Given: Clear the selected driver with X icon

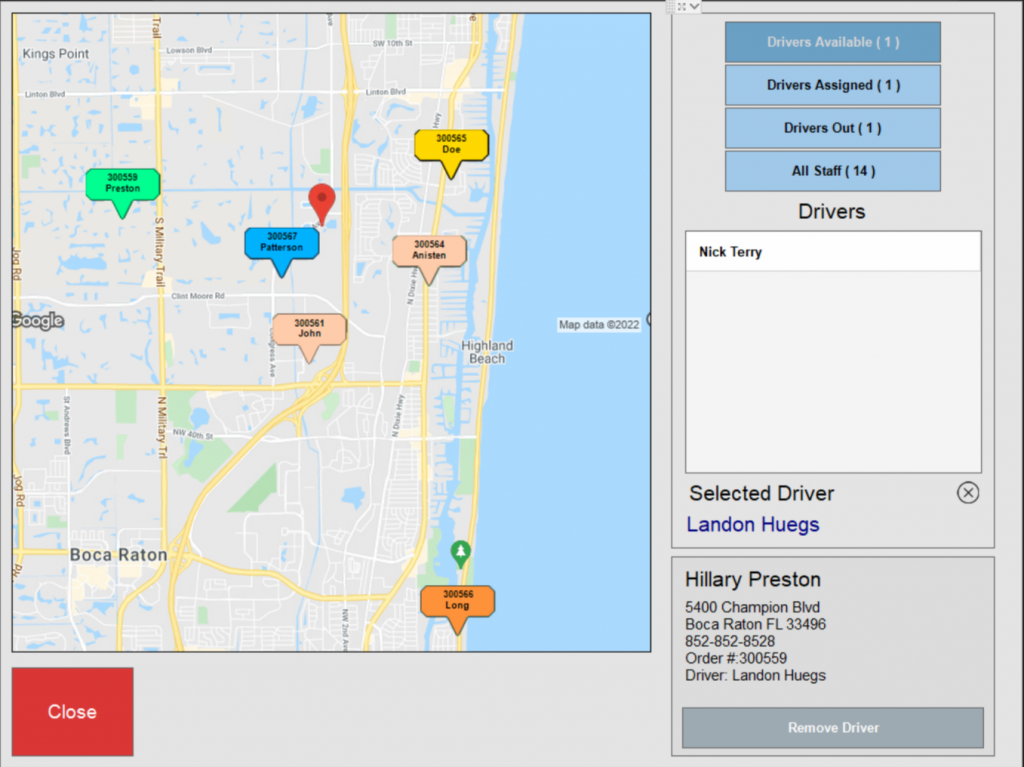Looking at the screenshot, I should pyautogui.click(x=968, y=493).
